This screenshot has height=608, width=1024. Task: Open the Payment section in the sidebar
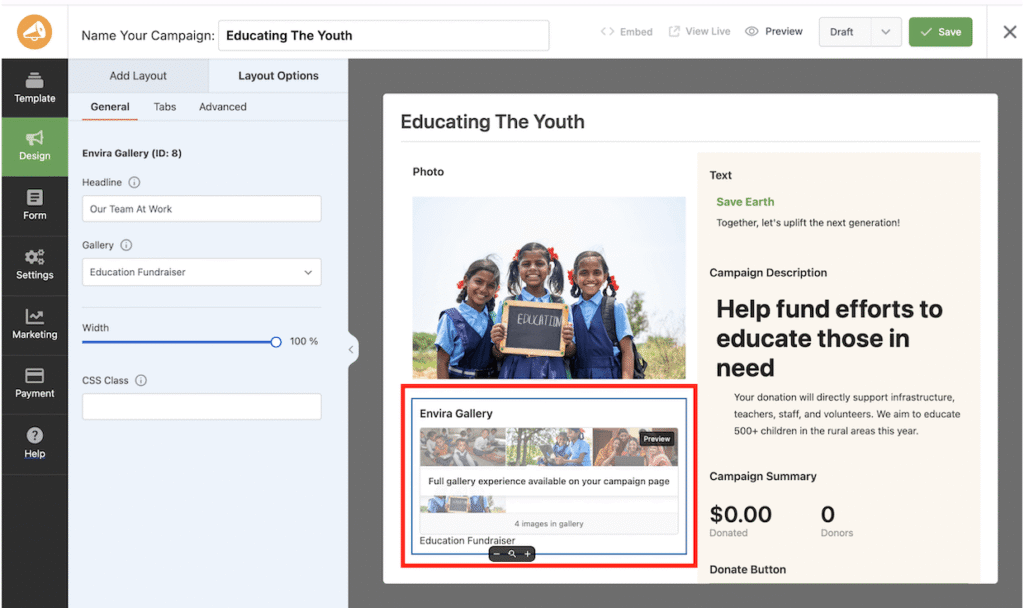(x=34, y=383)
